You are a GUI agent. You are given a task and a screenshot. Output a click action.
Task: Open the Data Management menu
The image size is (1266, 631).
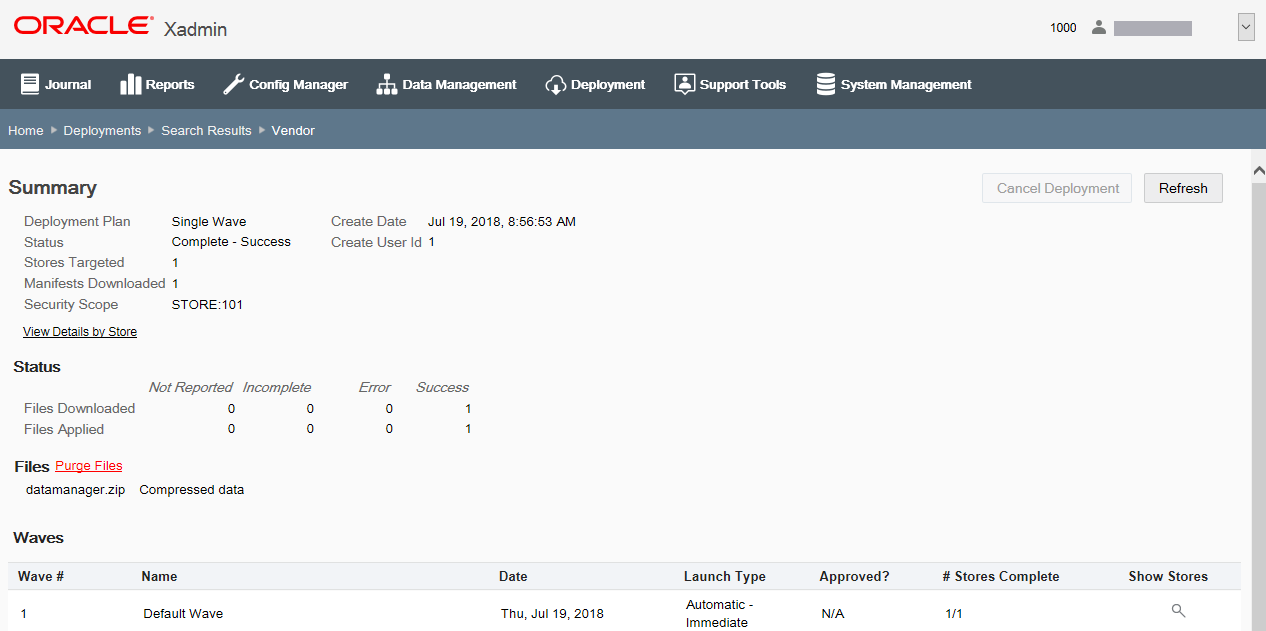coord(446,84)
